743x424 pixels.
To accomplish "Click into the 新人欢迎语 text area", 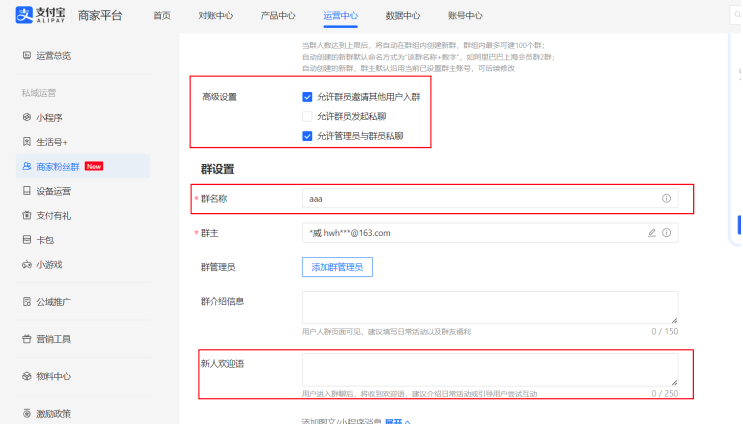I will [x=489, y=368].
